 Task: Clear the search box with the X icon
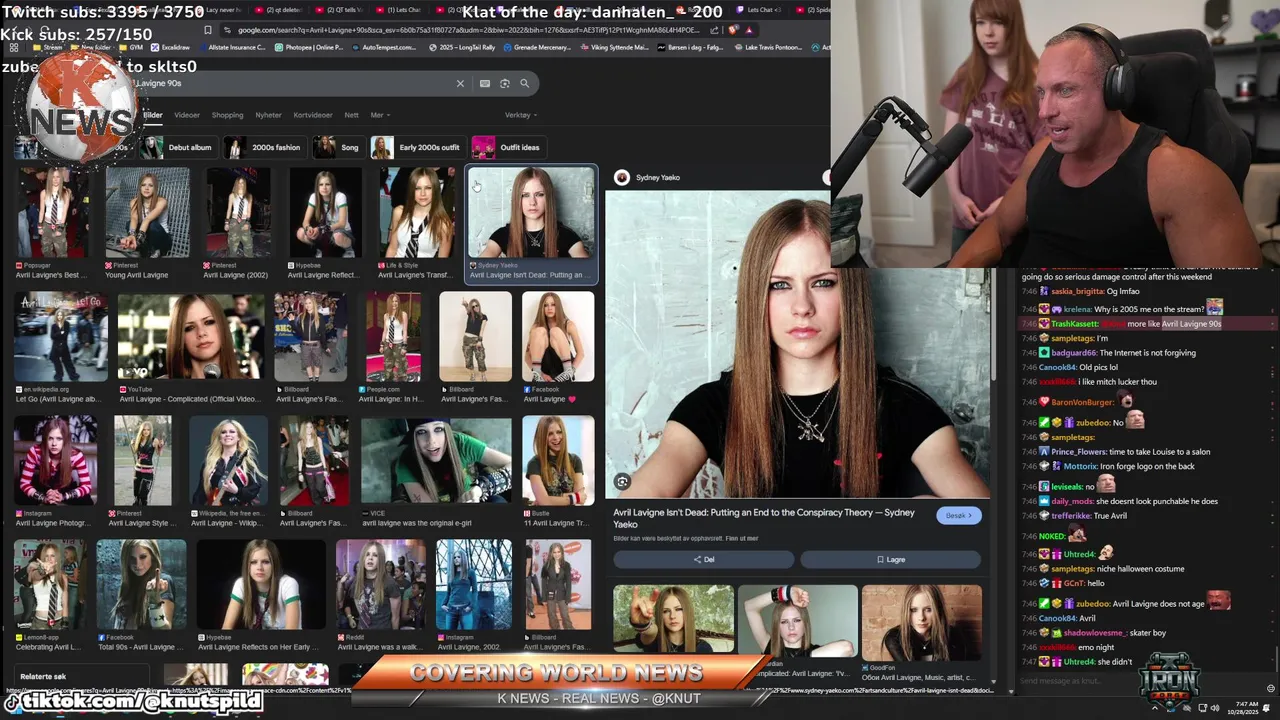(460, 83)
